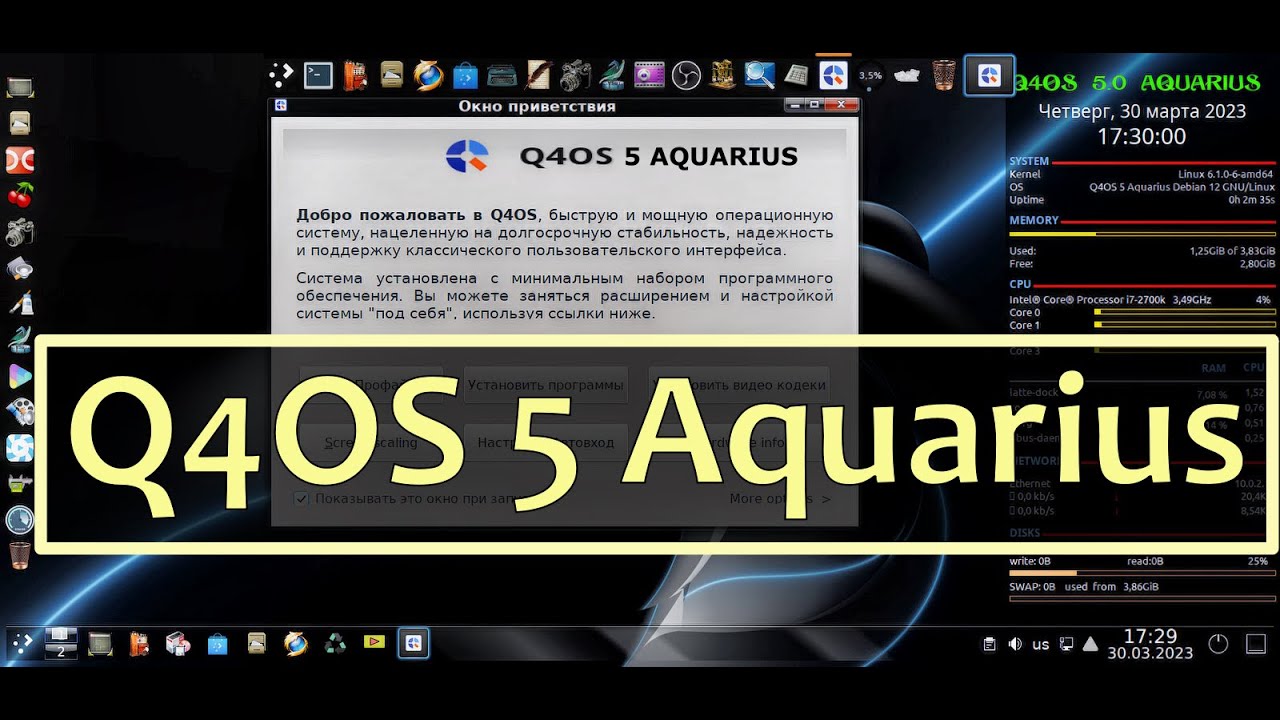Open Discover software store in top dock

(x=465, y=75)
